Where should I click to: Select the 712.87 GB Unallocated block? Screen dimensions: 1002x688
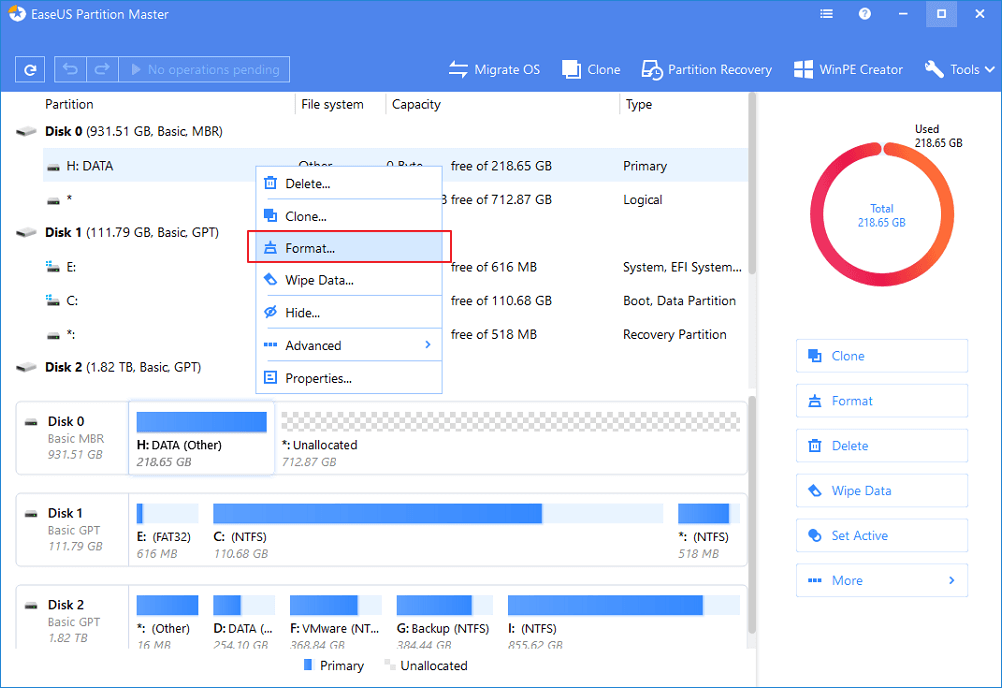pyautogui.click(x=510, y=438)
